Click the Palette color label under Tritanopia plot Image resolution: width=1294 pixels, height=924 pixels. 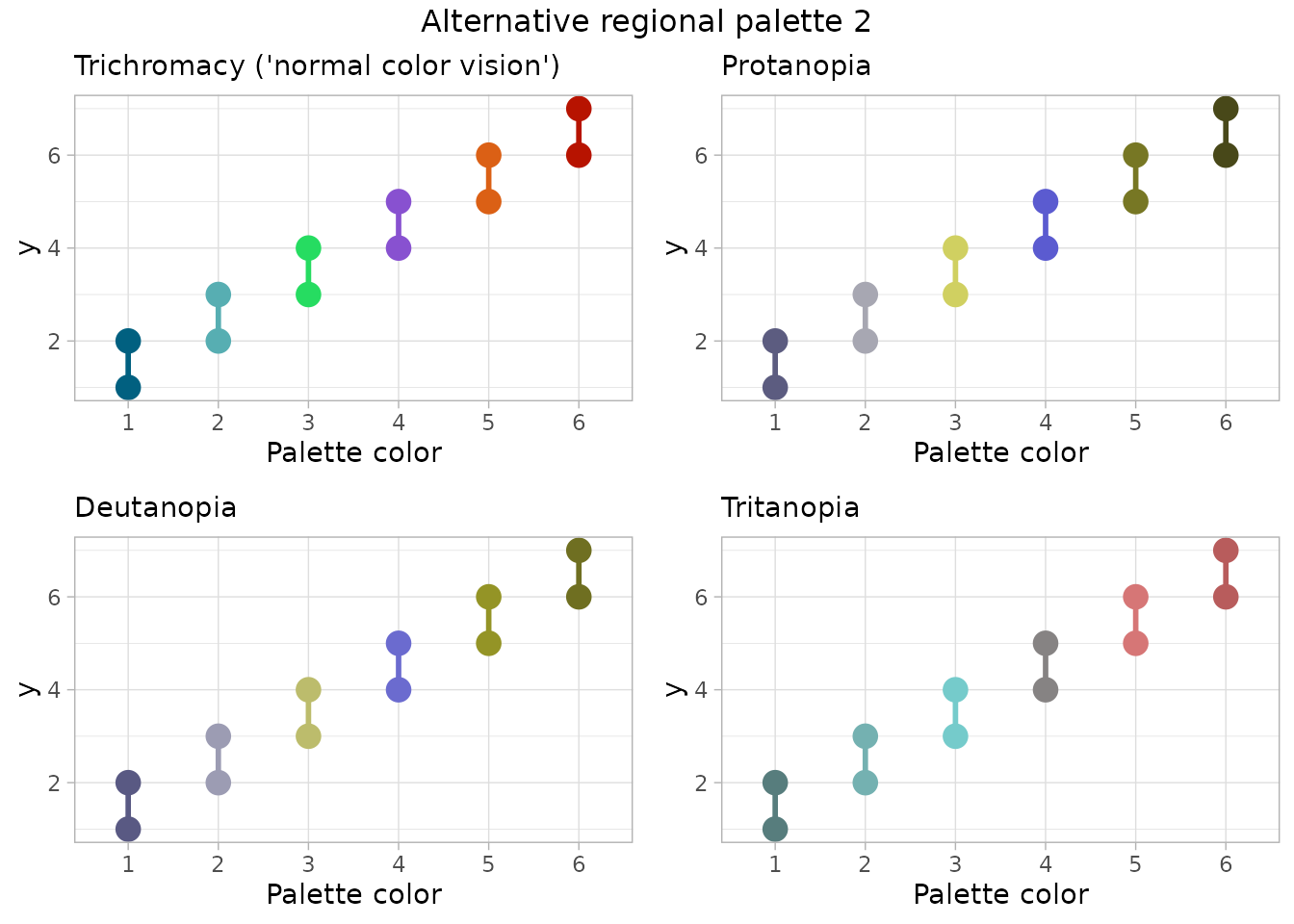click(x=1000, y=895)
